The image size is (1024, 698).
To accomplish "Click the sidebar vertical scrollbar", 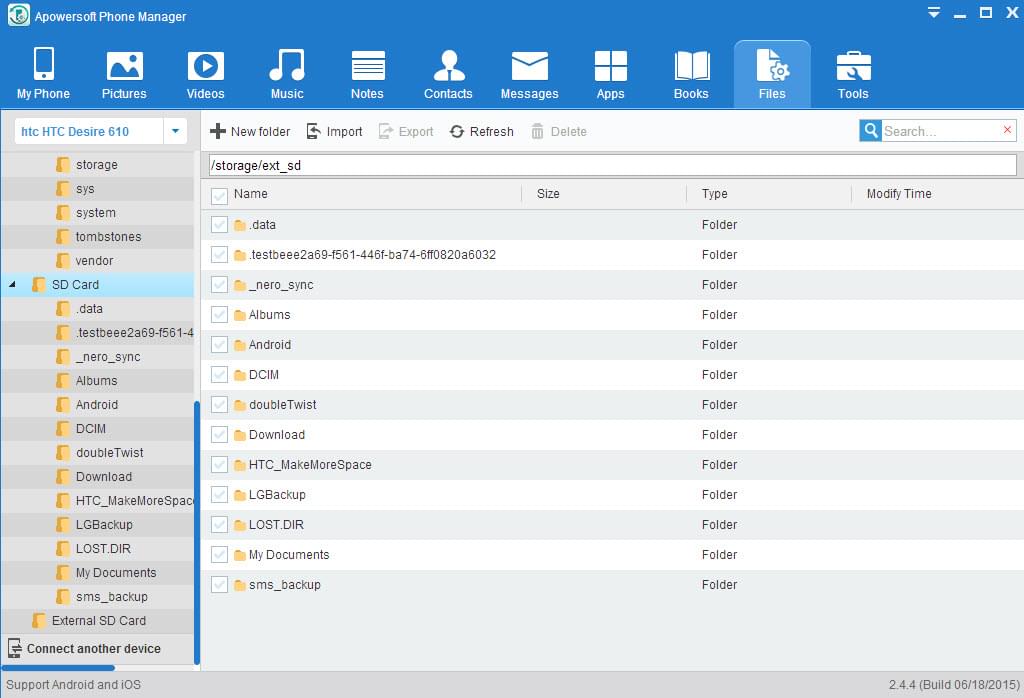I will pos(197,530).
